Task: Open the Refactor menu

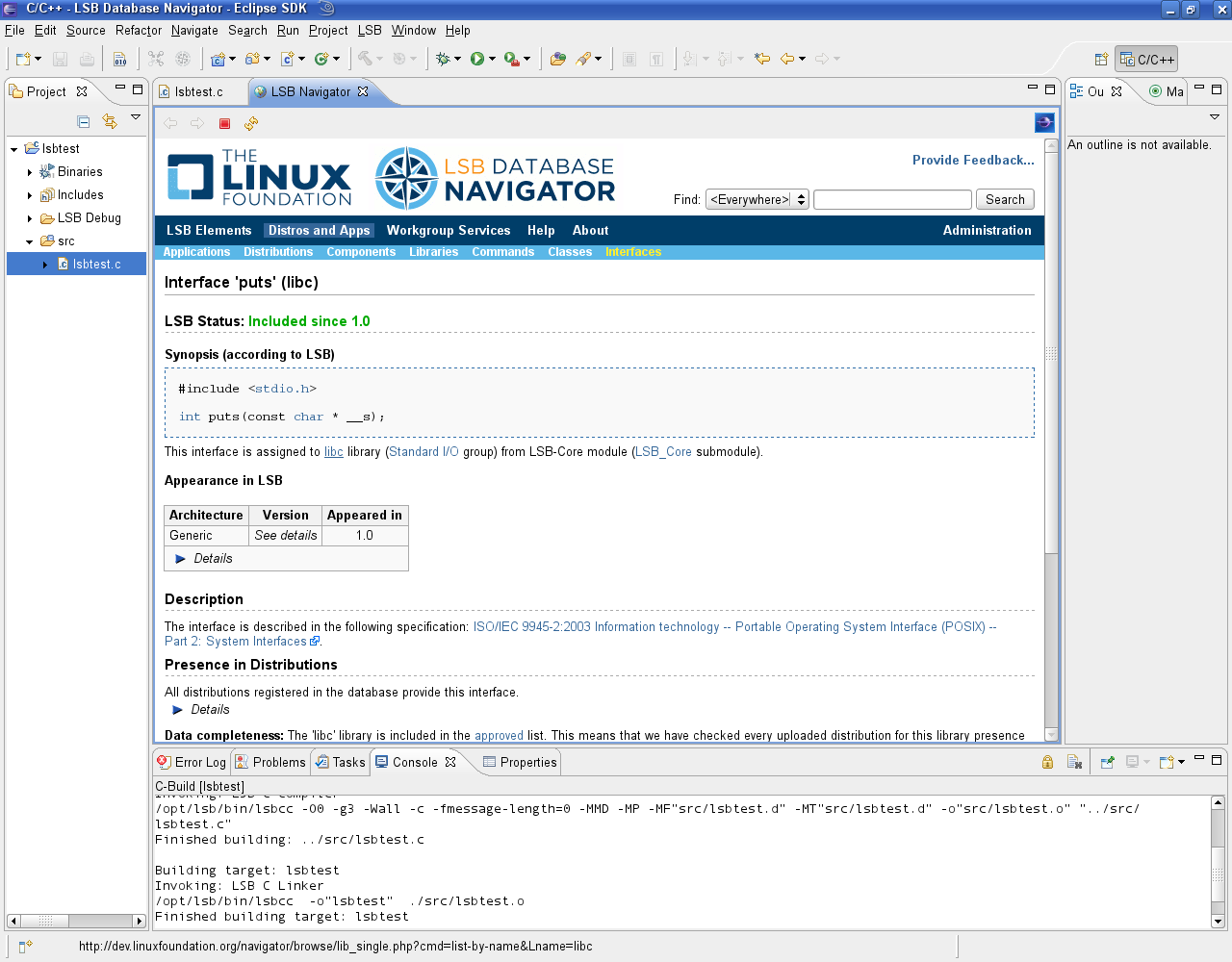Action: tap(139, 31)
